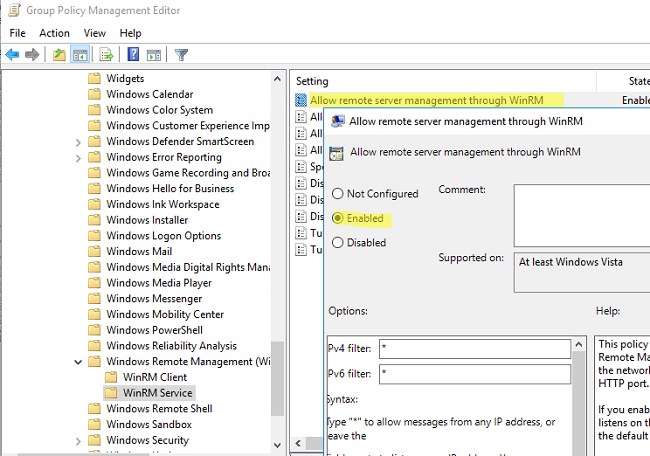Click the Group Policy Management Editor title icon
The height and width of the screenshot is (456, 650).
(15, 10)
